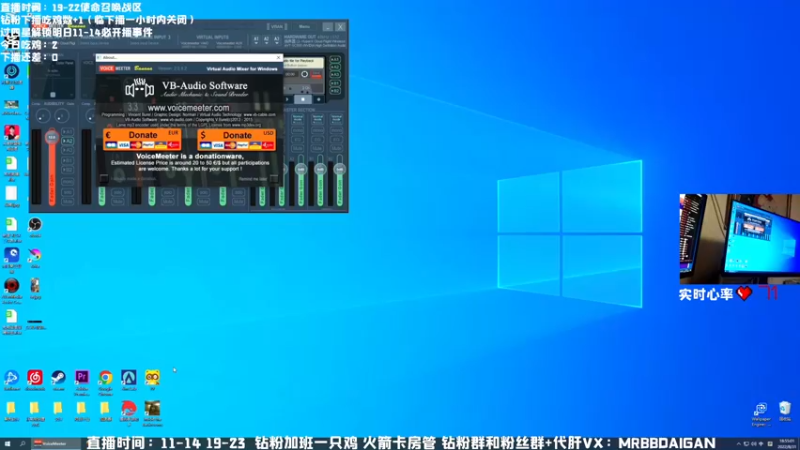This screenshot has width=800, height=450.
Task: Open the blue A-shaped desktop icon
Action: (x=129, y=378)
